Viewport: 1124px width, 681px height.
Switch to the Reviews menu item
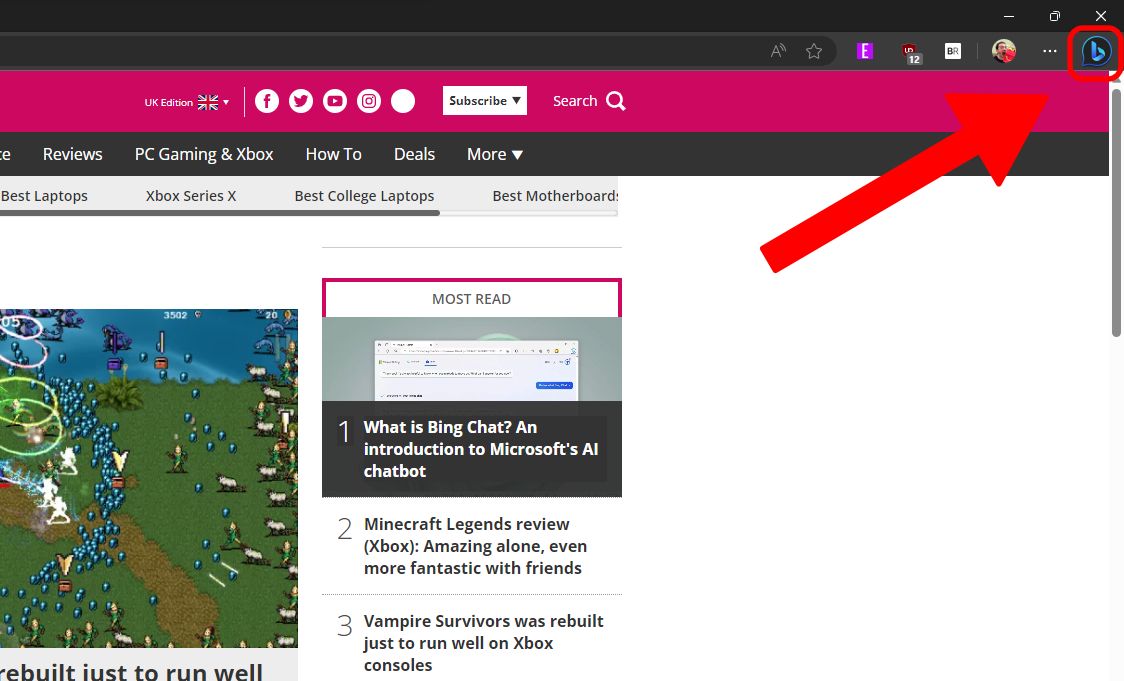(x=72, y=154)
